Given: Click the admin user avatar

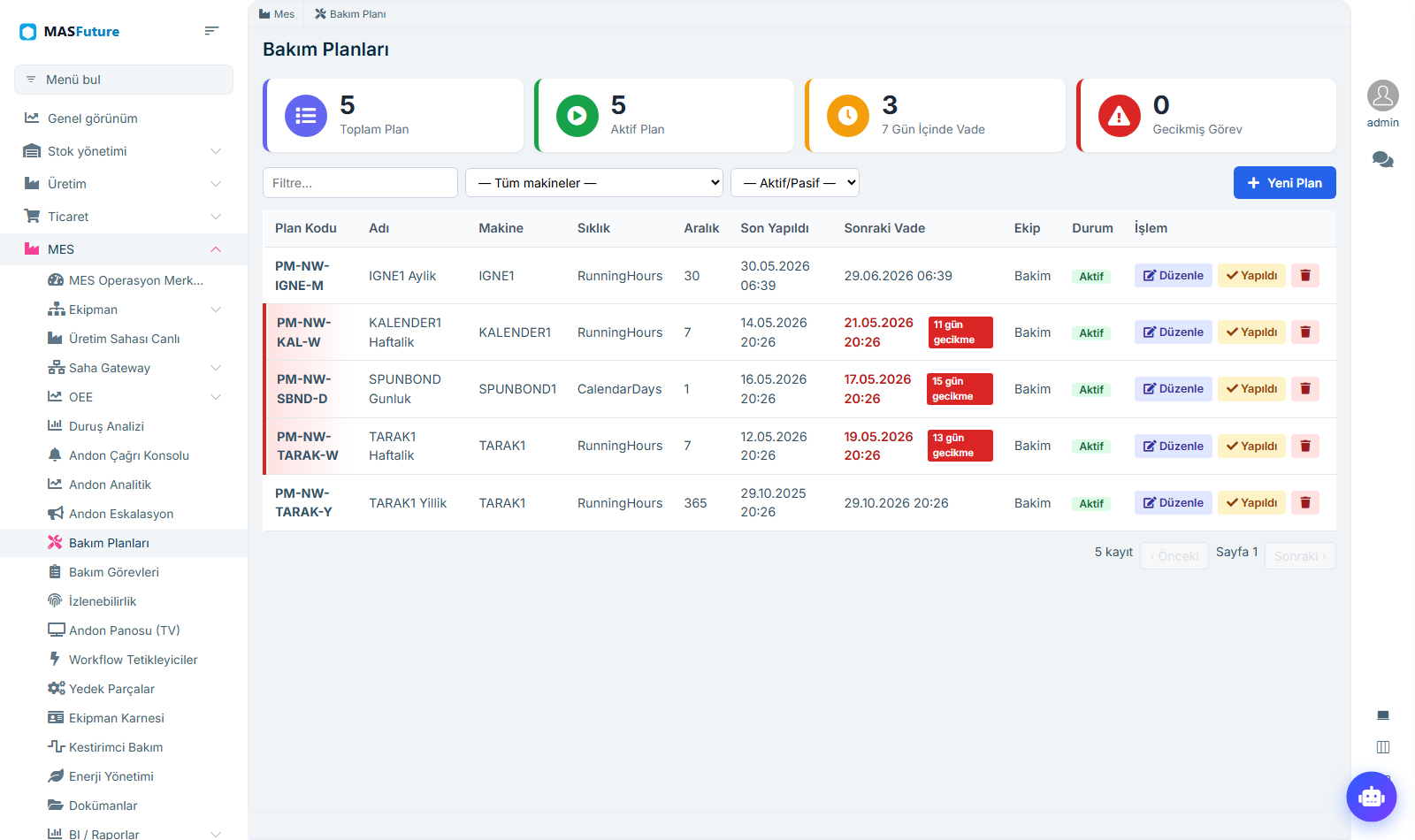Looking at the screenshot, I should coord(1383,95).
